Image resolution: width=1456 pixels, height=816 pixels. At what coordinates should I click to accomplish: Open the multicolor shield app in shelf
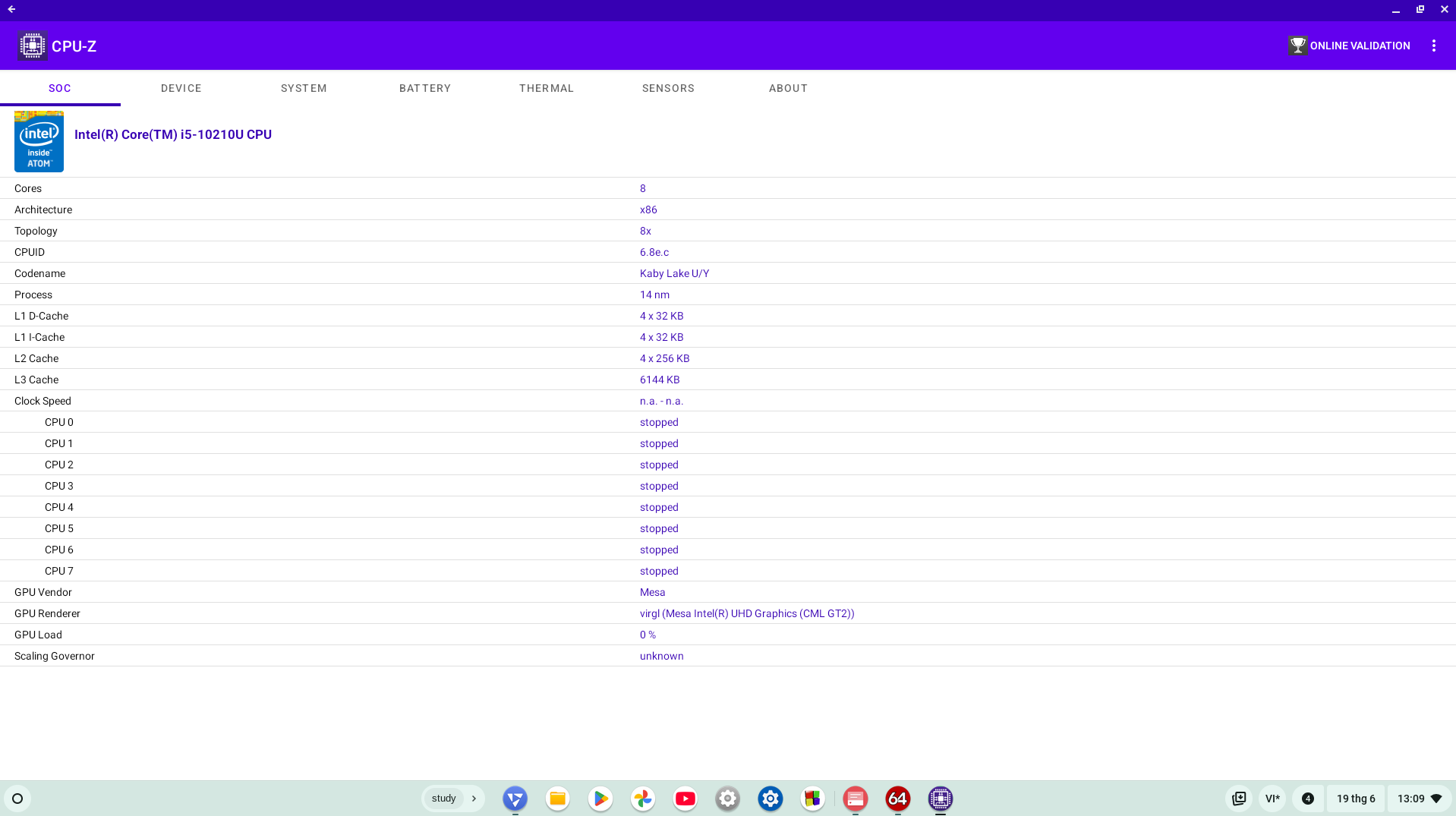pyautogui.click(x=813, y=799)
